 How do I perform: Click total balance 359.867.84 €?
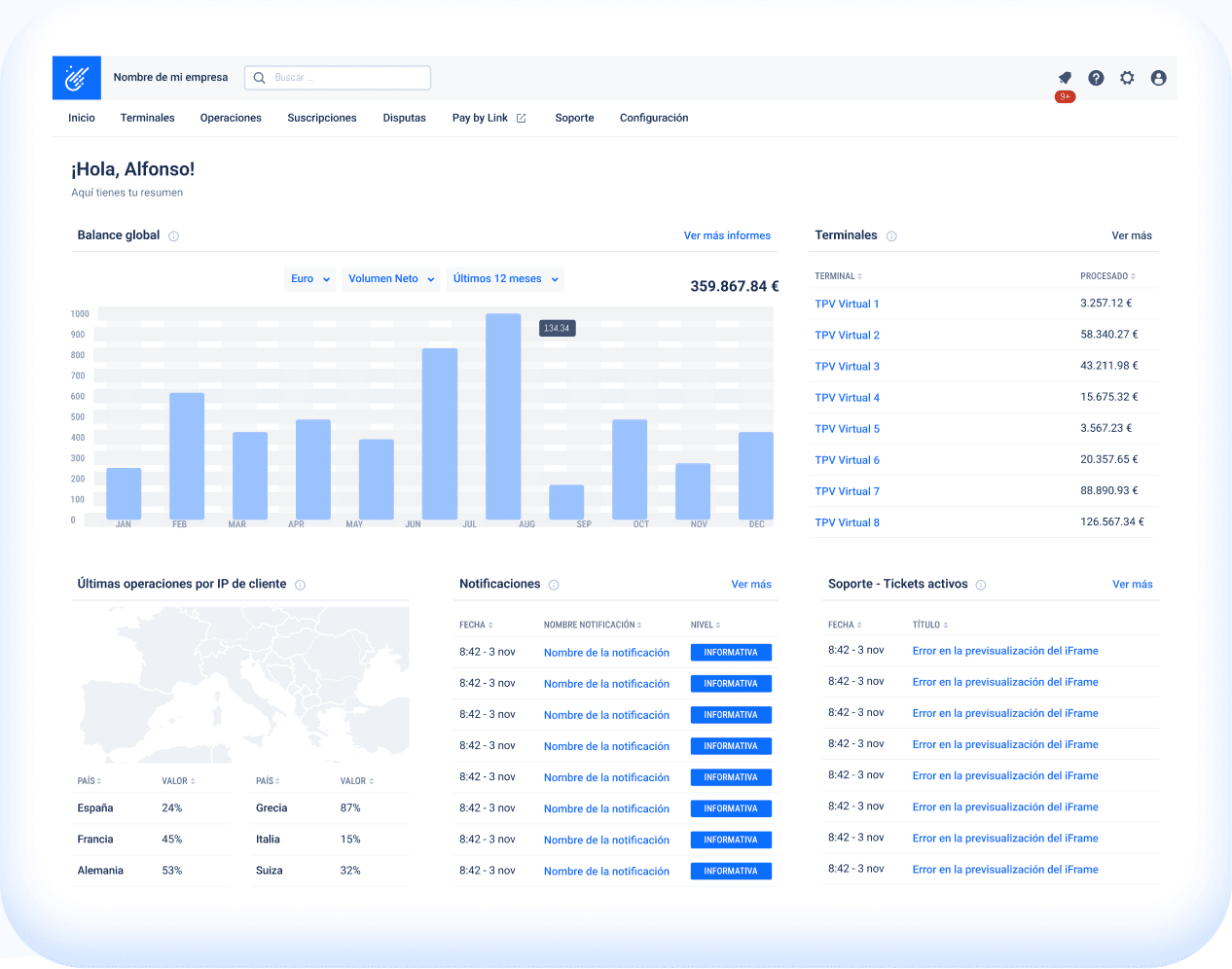(735, 287)
